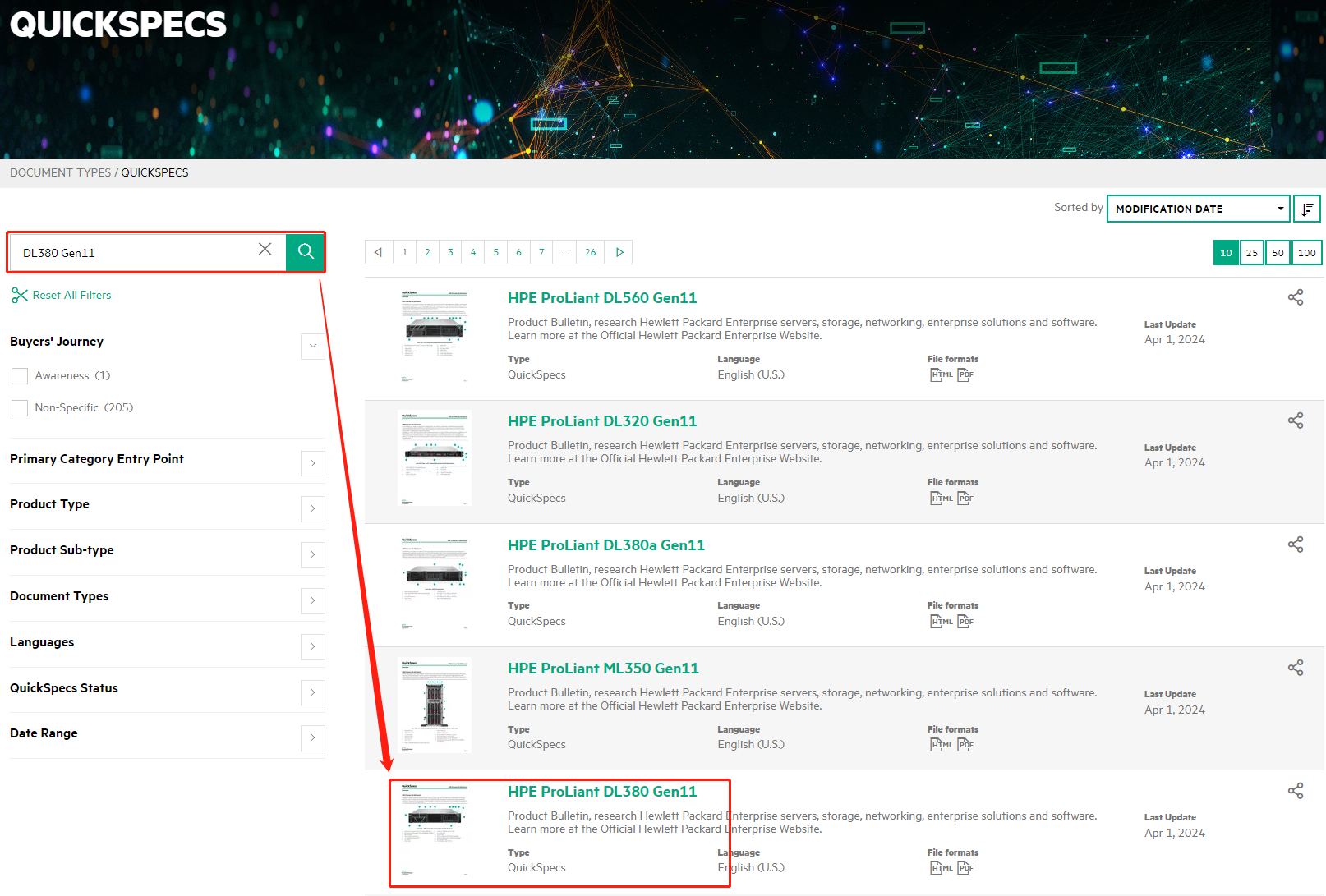
Task: Show 50 results per page
Action: [1278, 253]
